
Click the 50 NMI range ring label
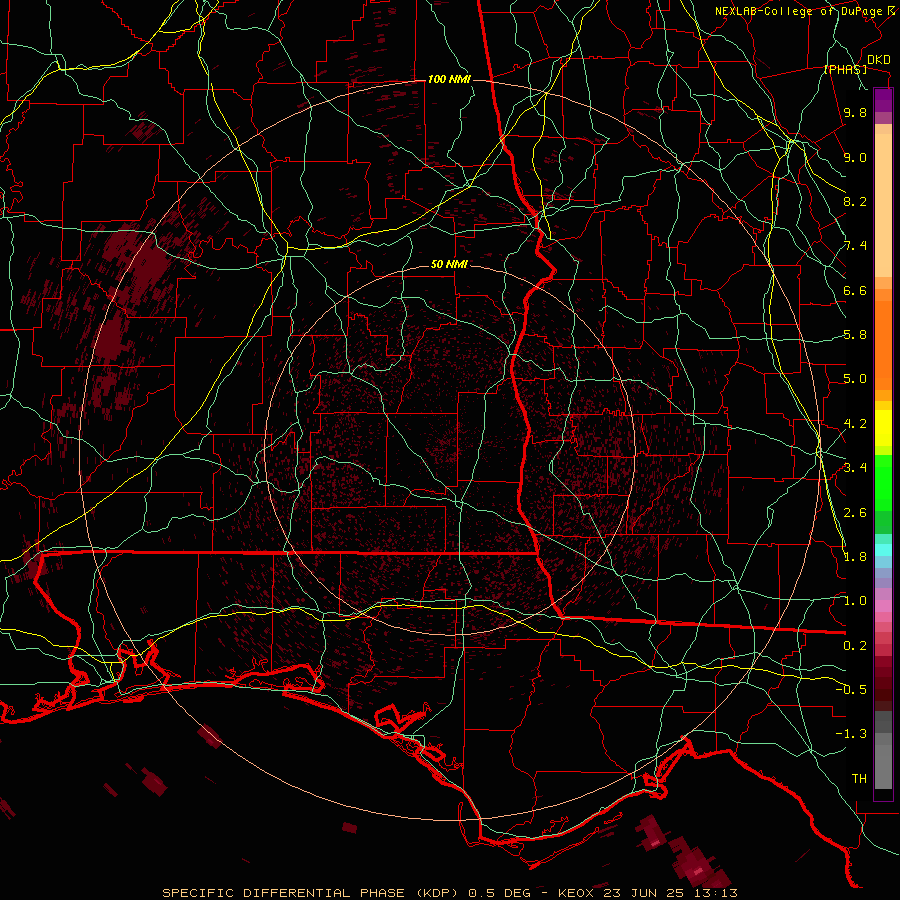(449, 264)
